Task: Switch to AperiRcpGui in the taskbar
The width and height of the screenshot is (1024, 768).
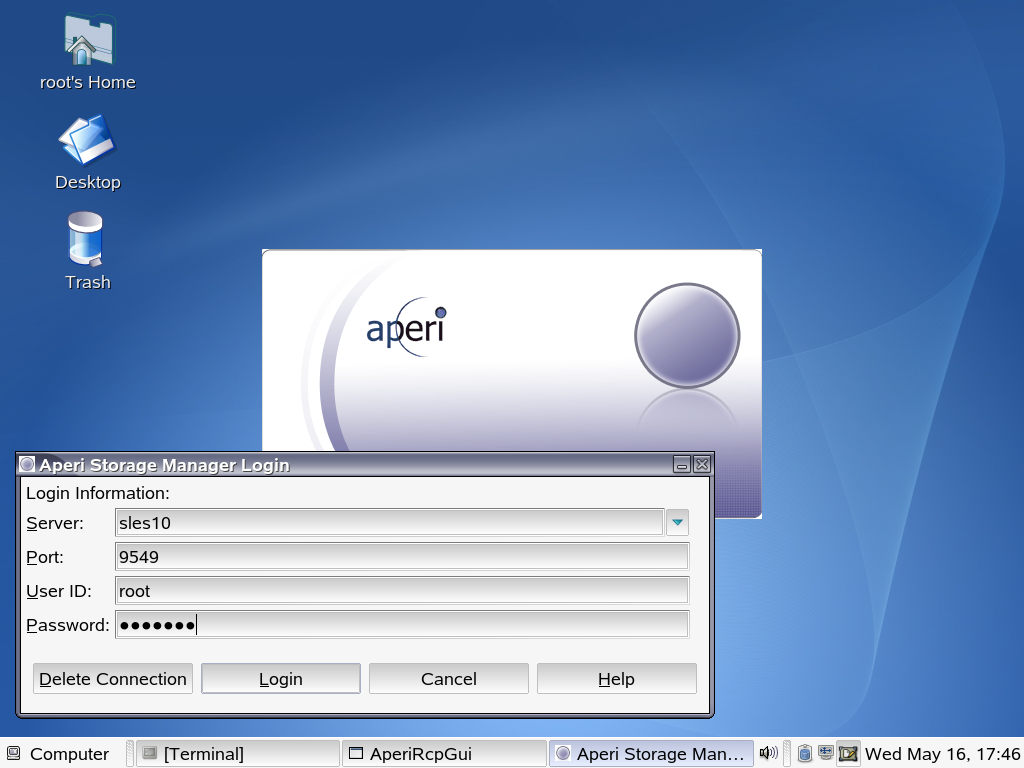Action: click(444, 754)
